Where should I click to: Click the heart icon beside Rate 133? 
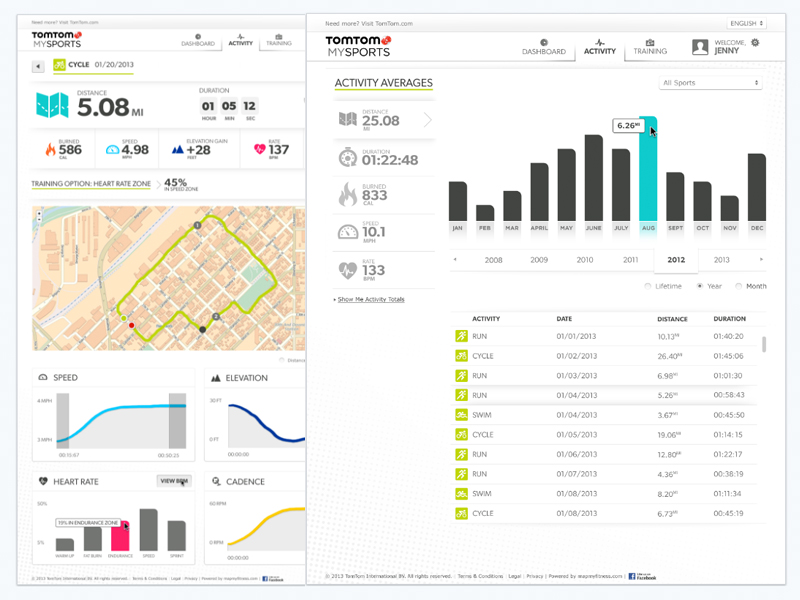tap(348, 270)
